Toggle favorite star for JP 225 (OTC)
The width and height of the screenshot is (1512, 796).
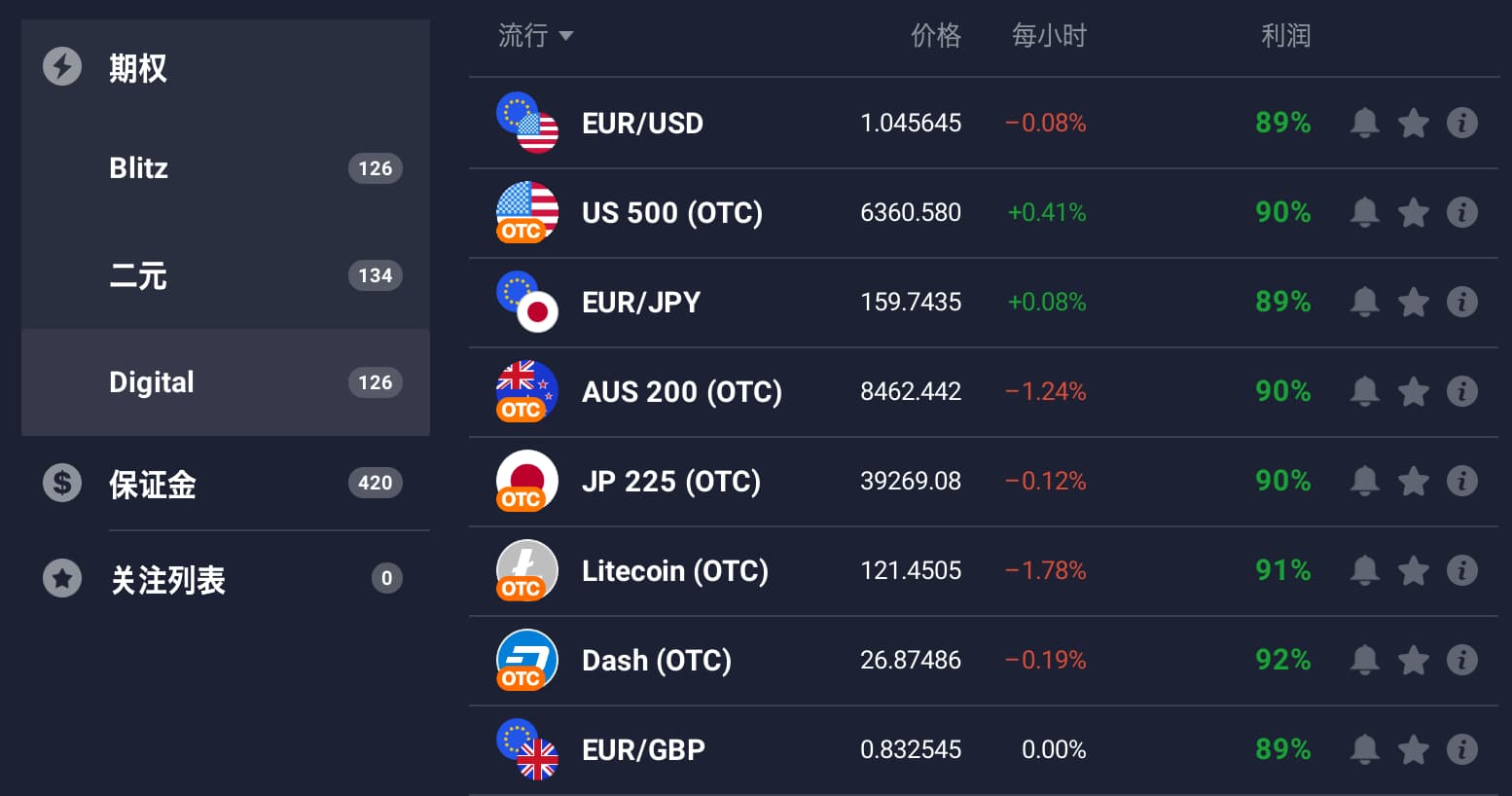(1413, 481)
